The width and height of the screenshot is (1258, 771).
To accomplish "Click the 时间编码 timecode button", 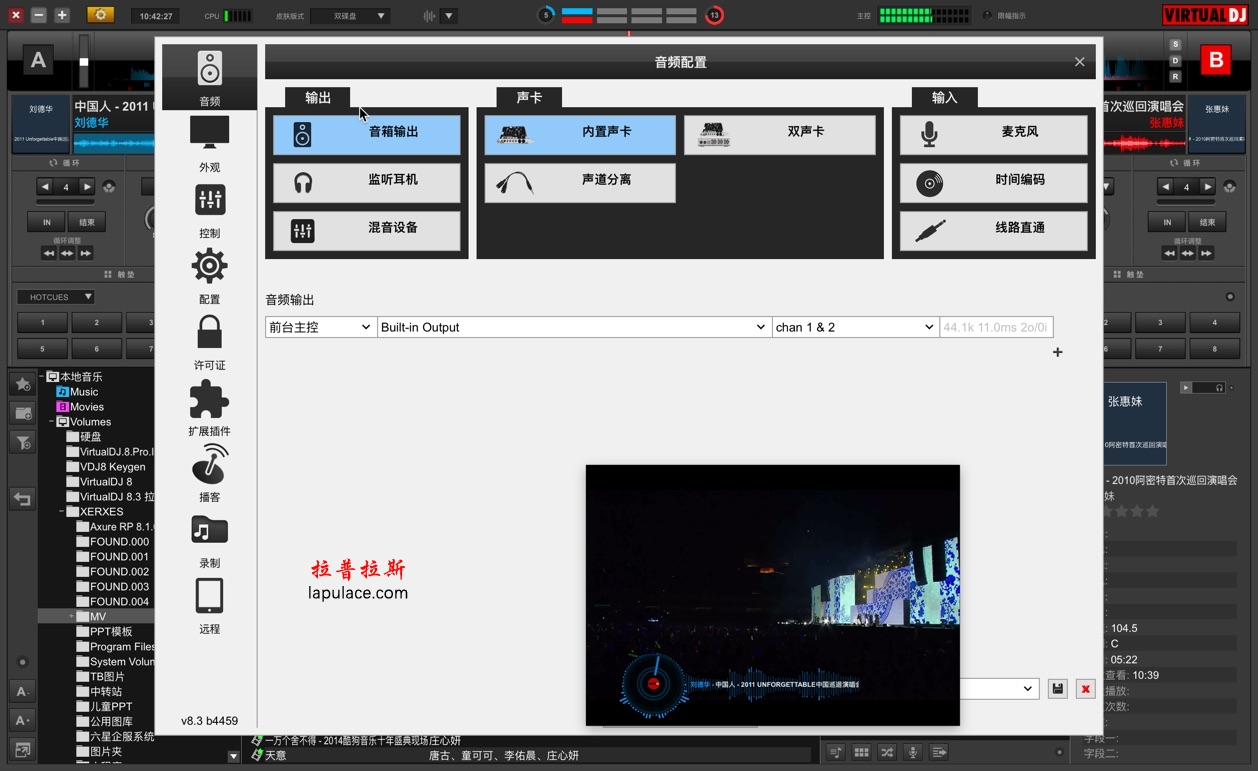I will (x=993, y=182).
